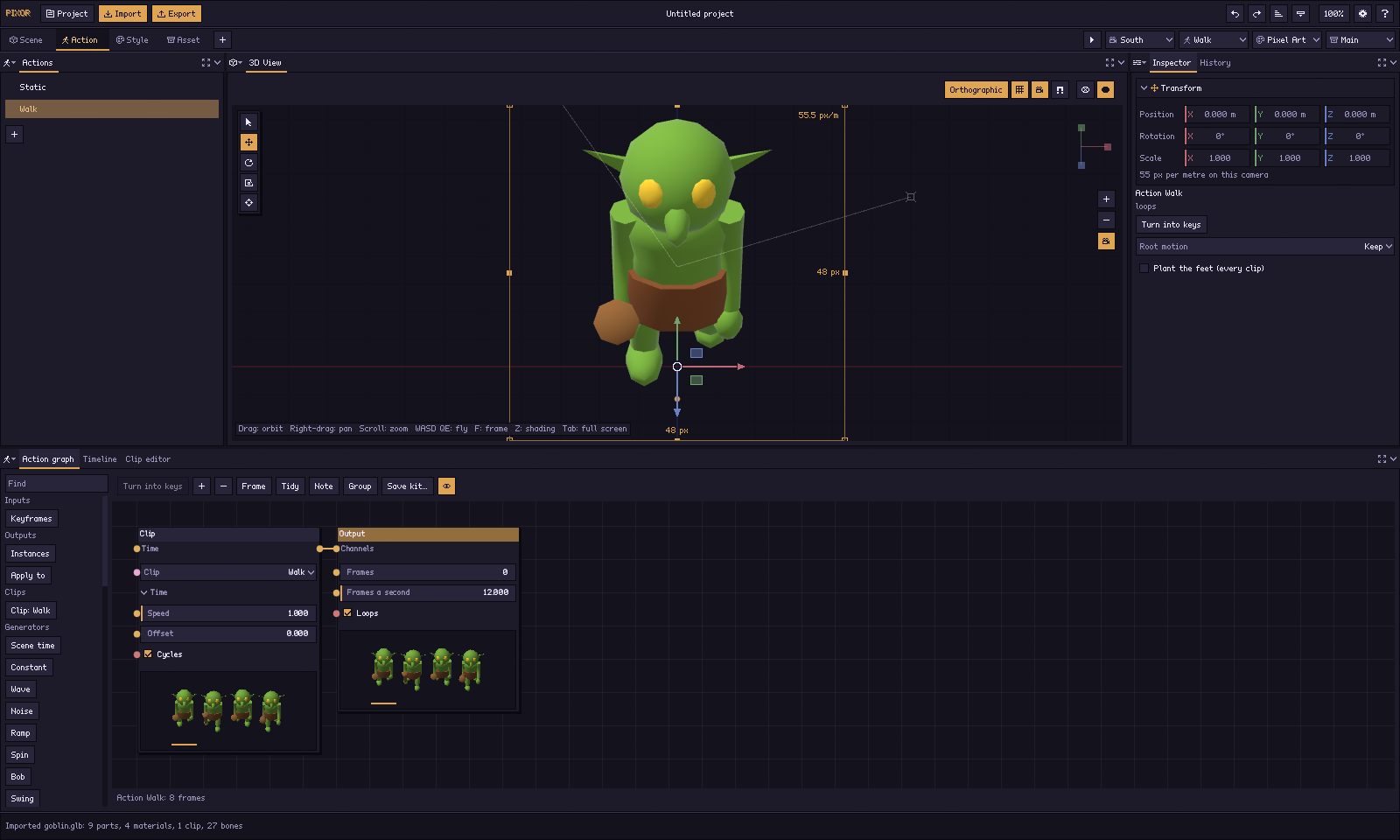Toggle the grid overlay icon in 3D view
Viewport: 1400px width, 840px height.
(x=1019, y=90)
